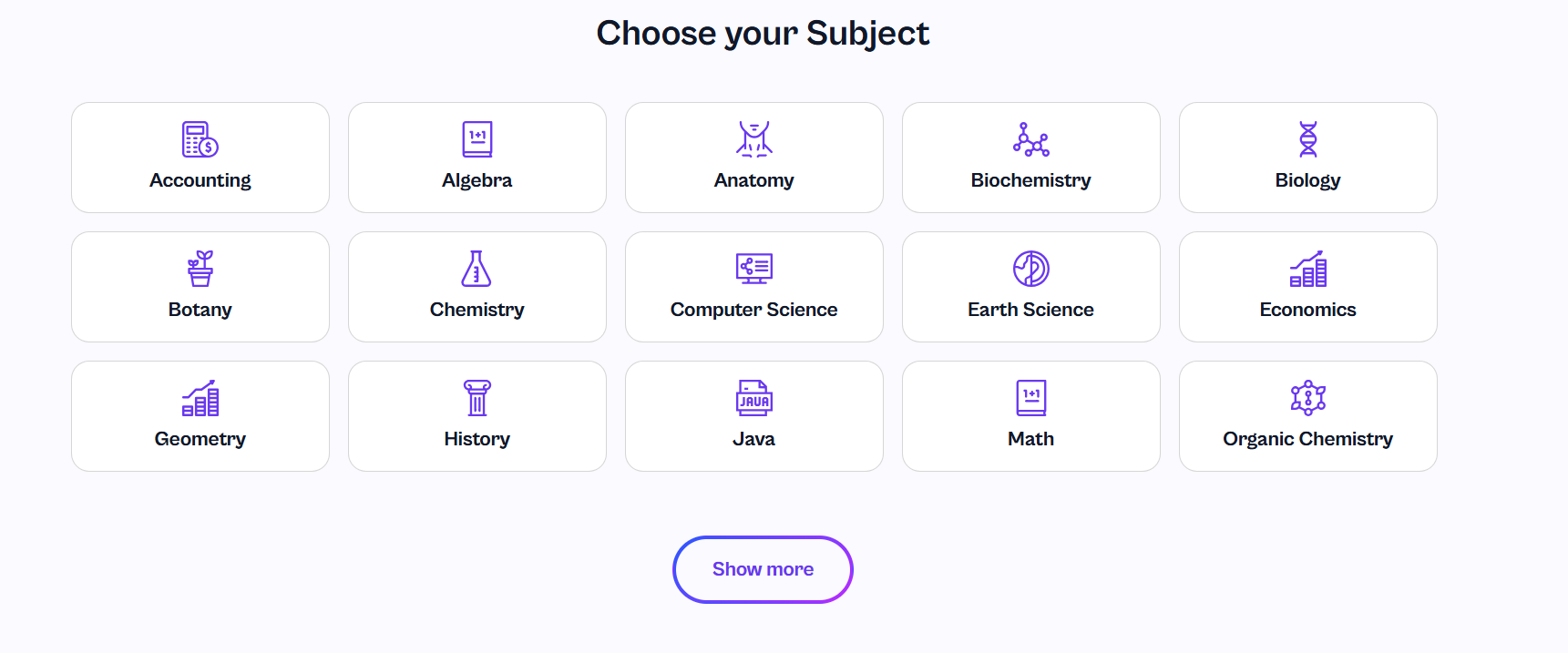Click the Computer Science monitor icon
The image size is (1568, 653).
pyautogui.click(x=754, y=269)
